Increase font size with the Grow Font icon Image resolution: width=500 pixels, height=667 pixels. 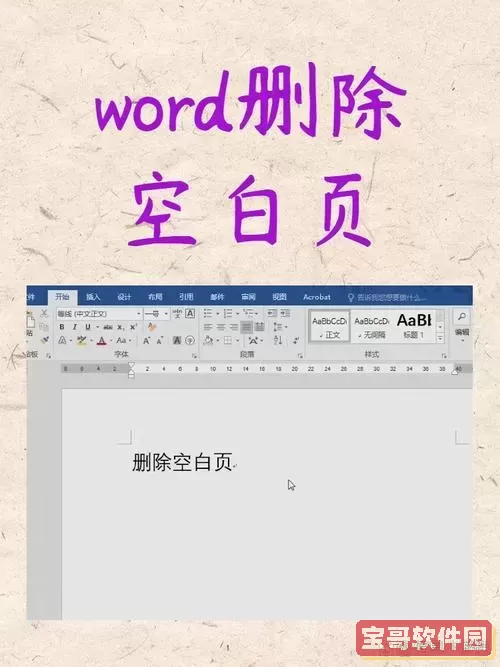pos(146,340)
